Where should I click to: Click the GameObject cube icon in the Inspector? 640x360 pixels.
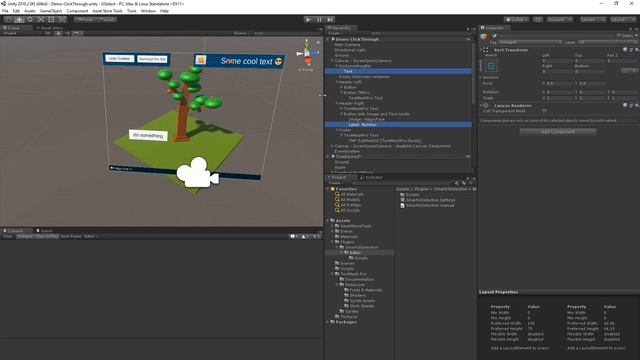point(484,36)
